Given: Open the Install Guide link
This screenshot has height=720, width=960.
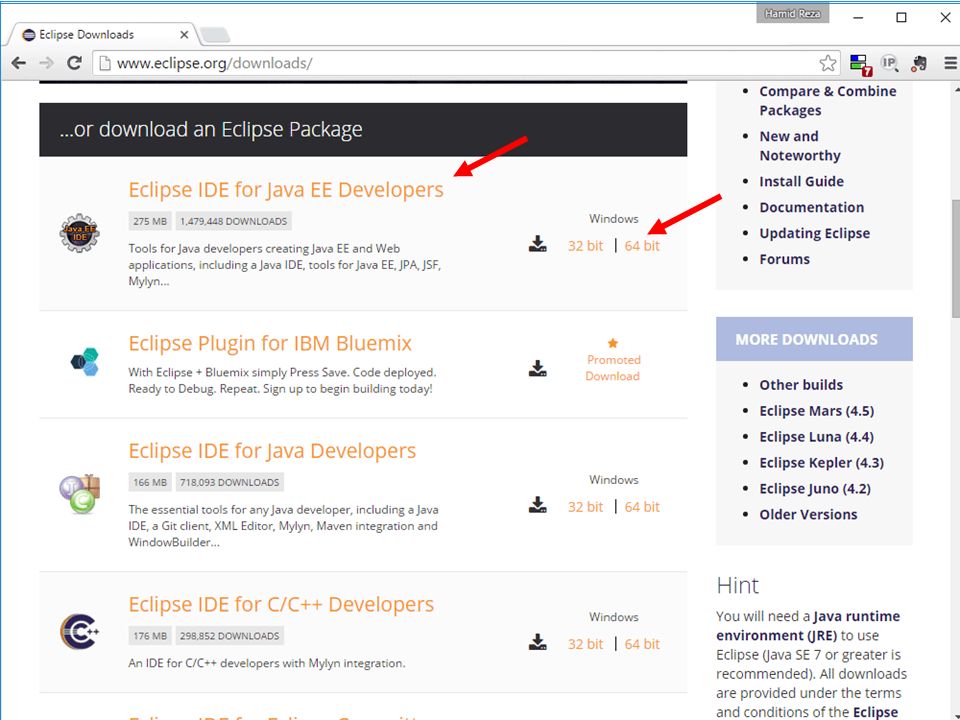Looking at the screenshot, I should pos(801,181).
